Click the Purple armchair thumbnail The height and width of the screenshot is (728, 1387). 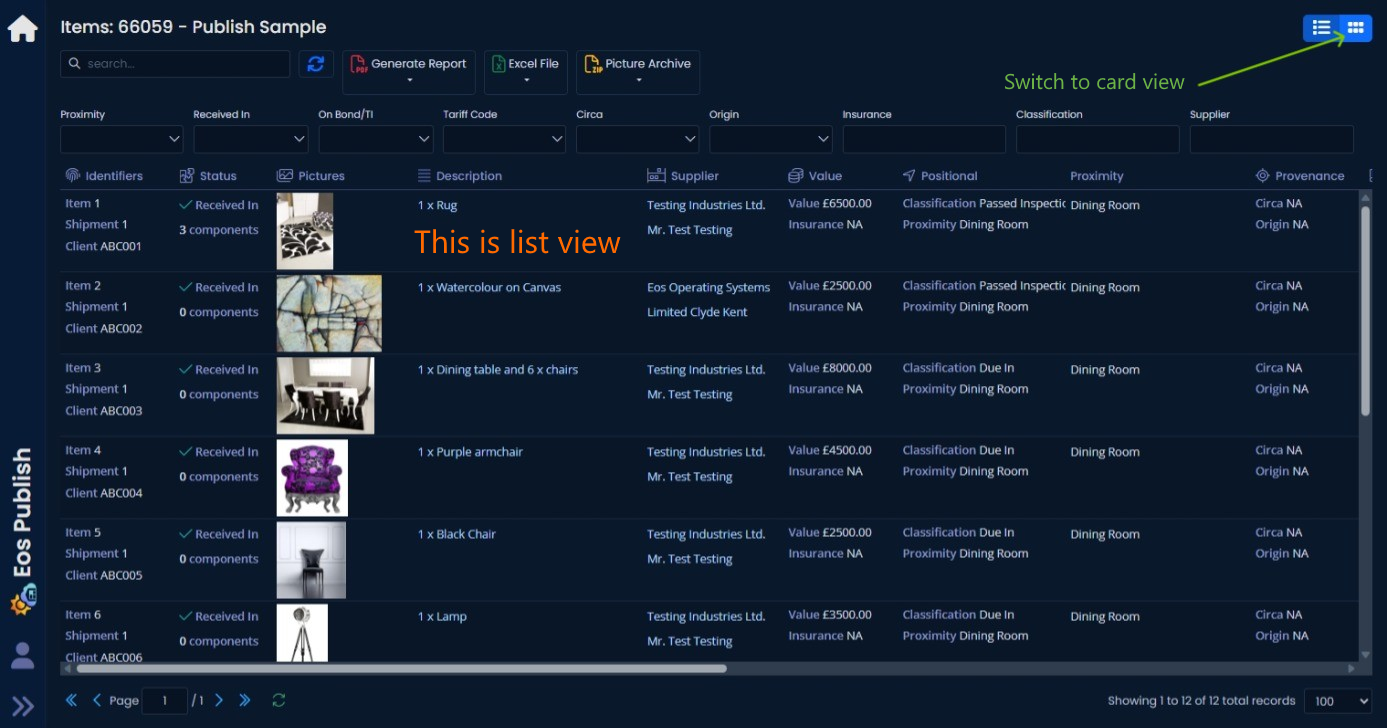point(312,478)
